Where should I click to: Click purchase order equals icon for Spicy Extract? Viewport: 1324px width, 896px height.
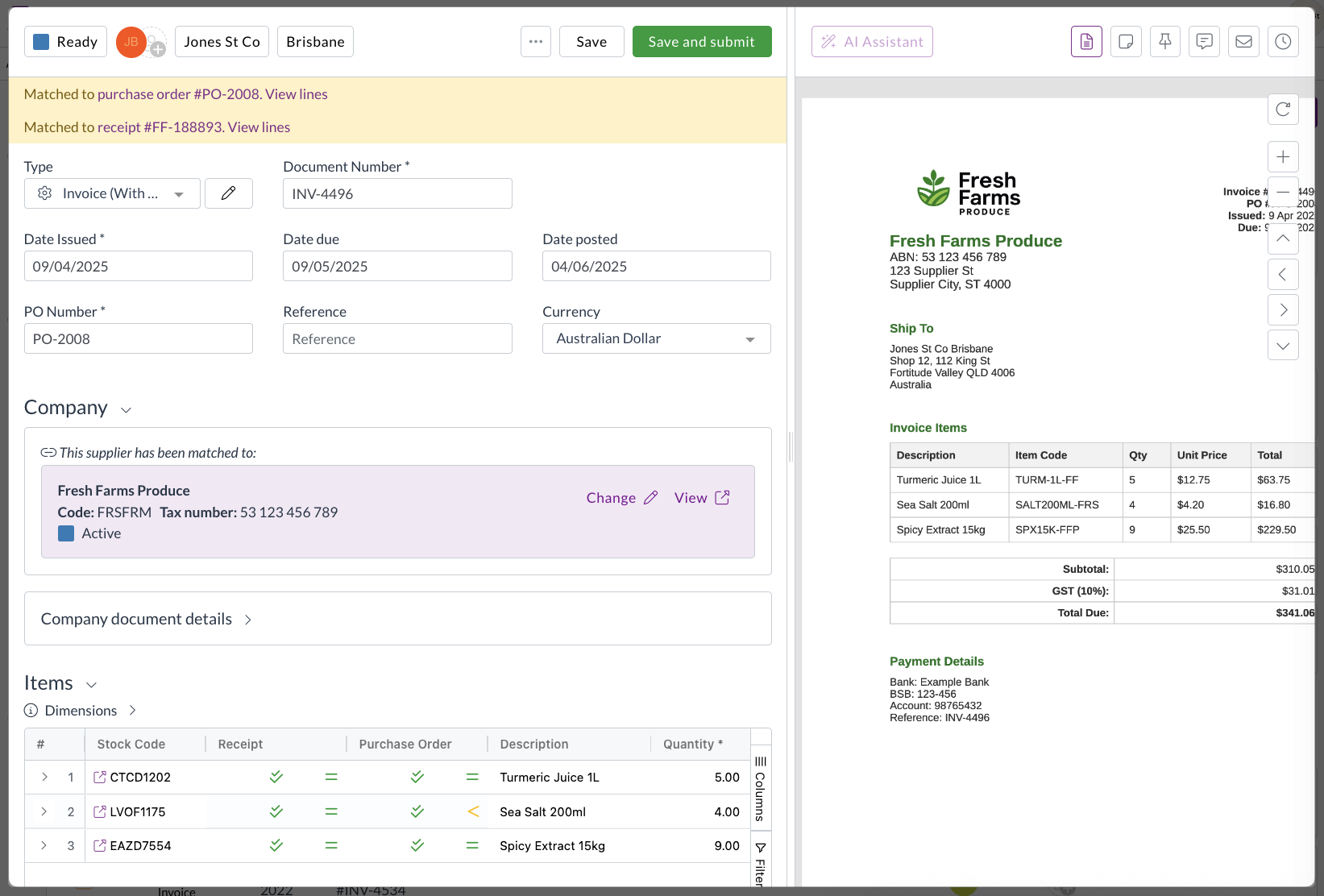[x=473, y=846]
